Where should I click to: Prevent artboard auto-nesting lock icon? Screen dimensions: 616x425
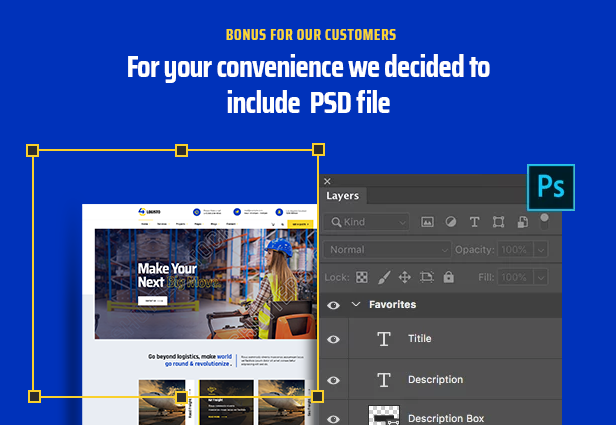(427, 277)
